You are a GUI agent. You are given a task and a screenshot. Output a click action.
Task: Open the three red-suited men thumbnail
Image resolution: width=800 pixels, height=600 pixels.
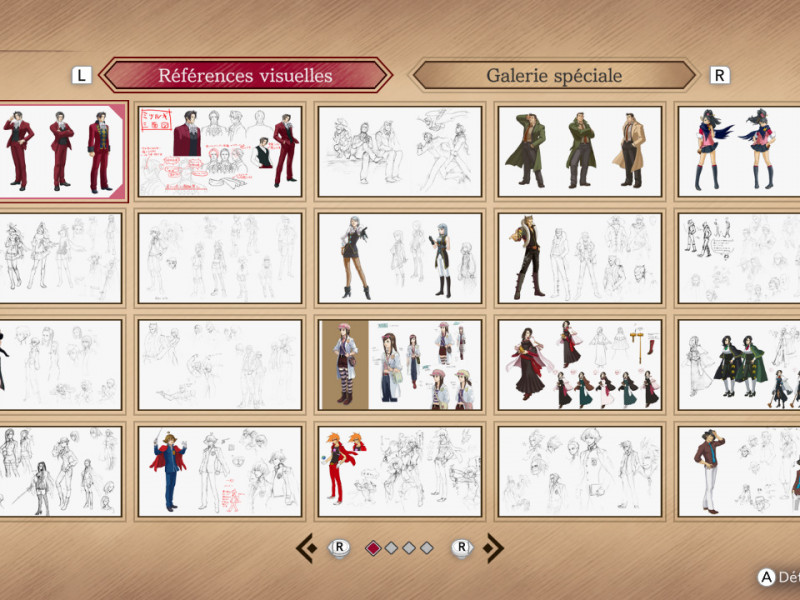click(61, 151)
